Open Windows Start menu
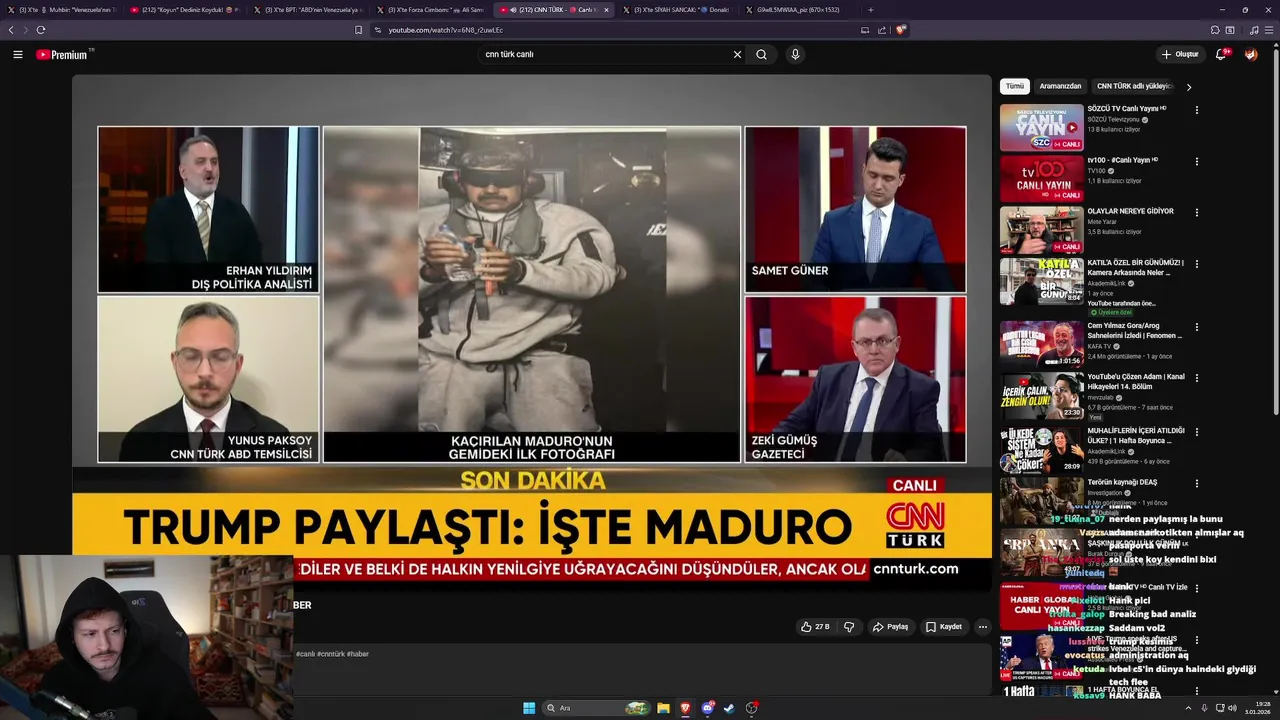 529,708
